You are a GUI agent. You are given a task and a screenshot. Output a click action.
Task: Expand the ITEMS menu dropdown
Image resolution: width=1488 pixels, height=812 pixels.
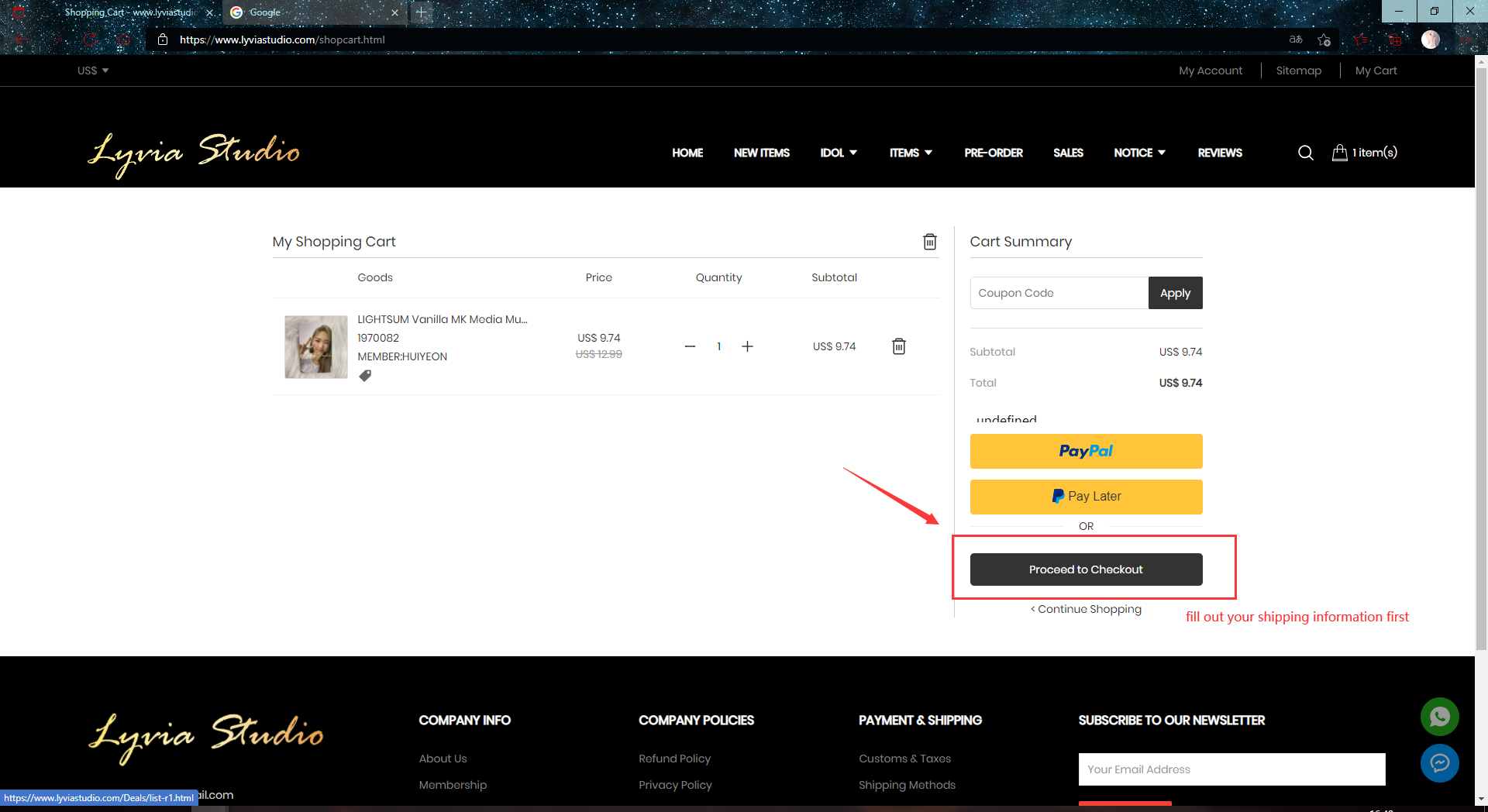(911, 153)
